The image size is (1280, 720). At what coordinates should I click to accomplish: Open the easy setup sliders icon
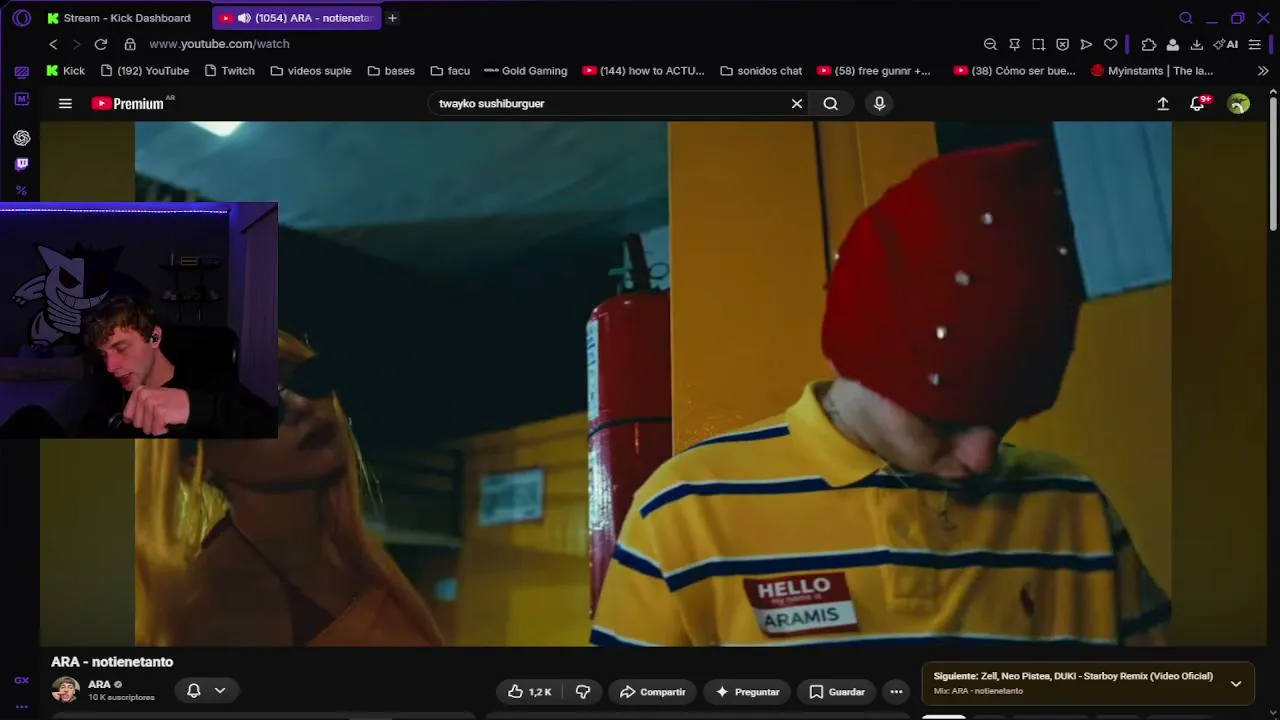[1254, 44]
